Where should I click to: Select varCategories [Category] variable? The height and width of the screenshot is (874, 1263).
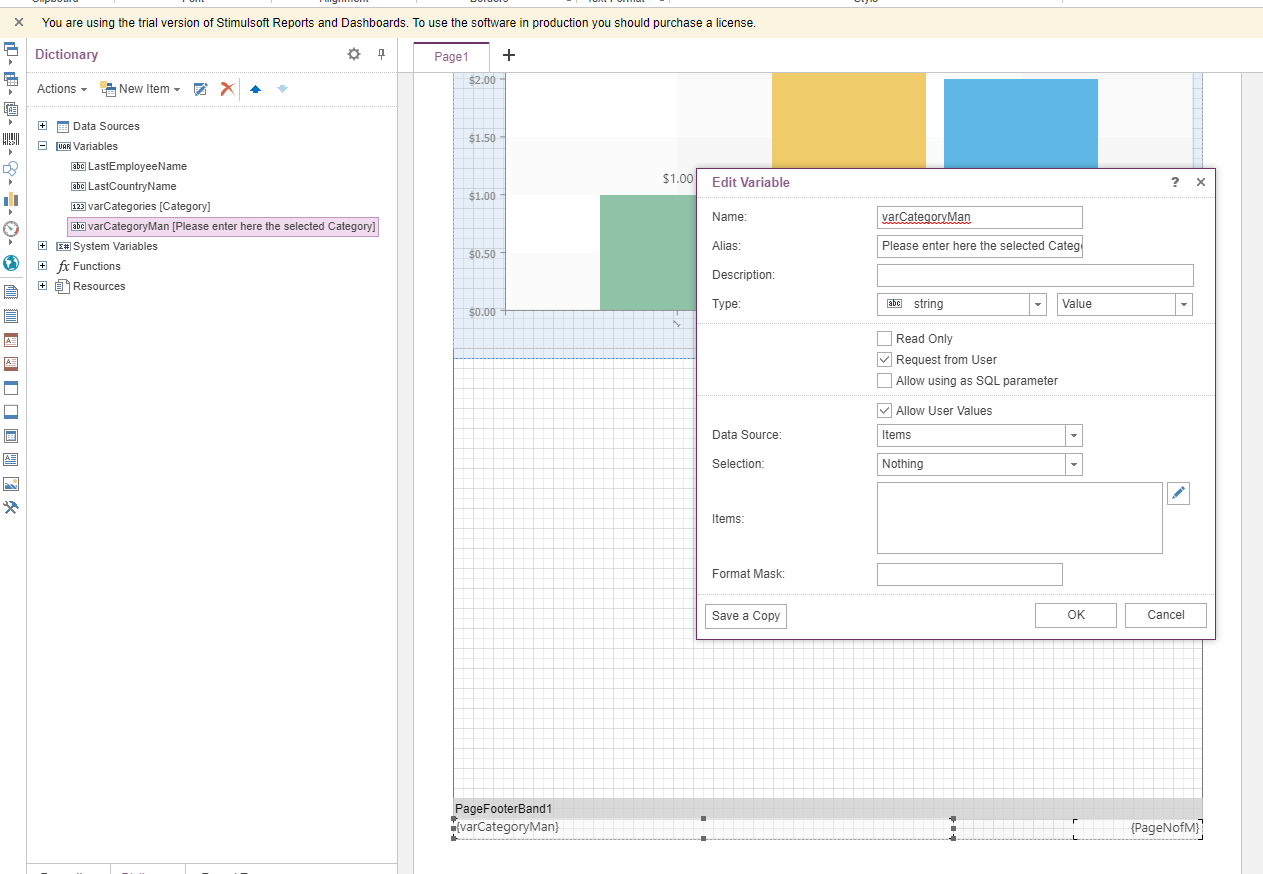pyautogui.click(x=140, y=206)
